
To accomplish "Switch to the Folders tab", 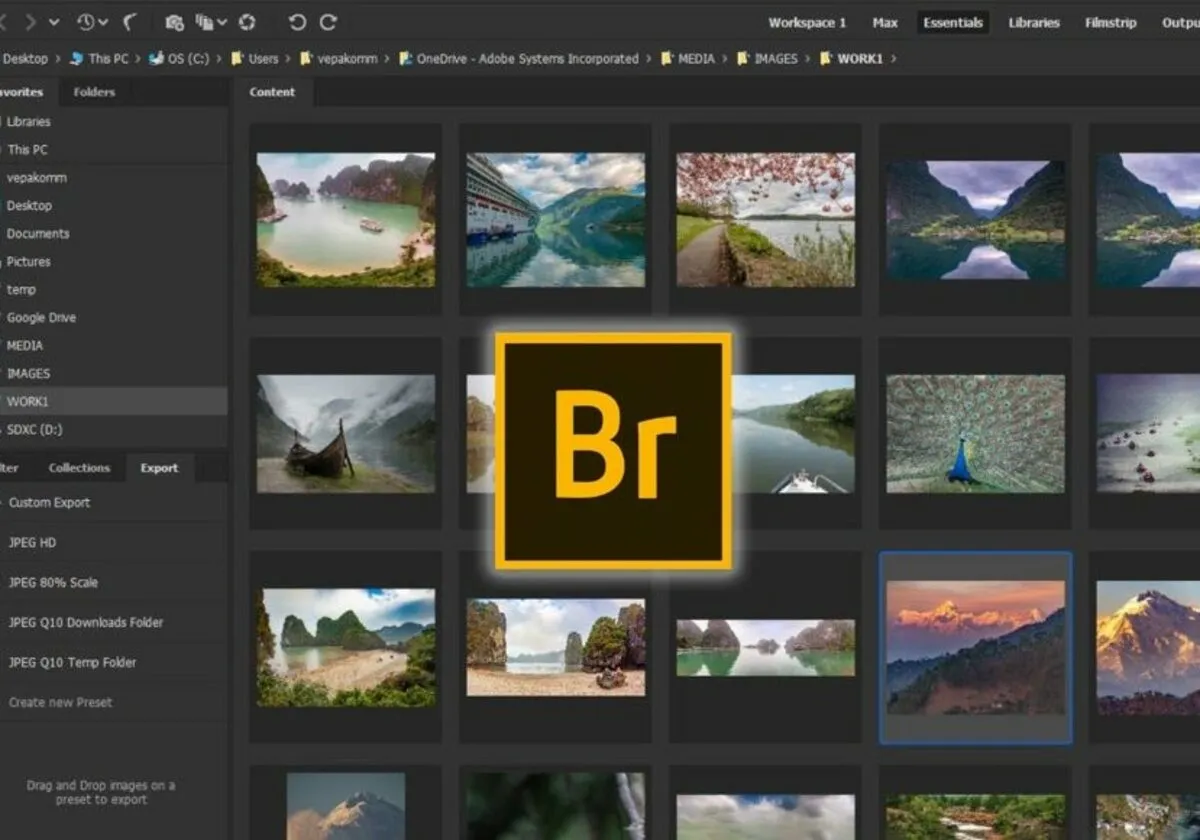I will point(95,91).
